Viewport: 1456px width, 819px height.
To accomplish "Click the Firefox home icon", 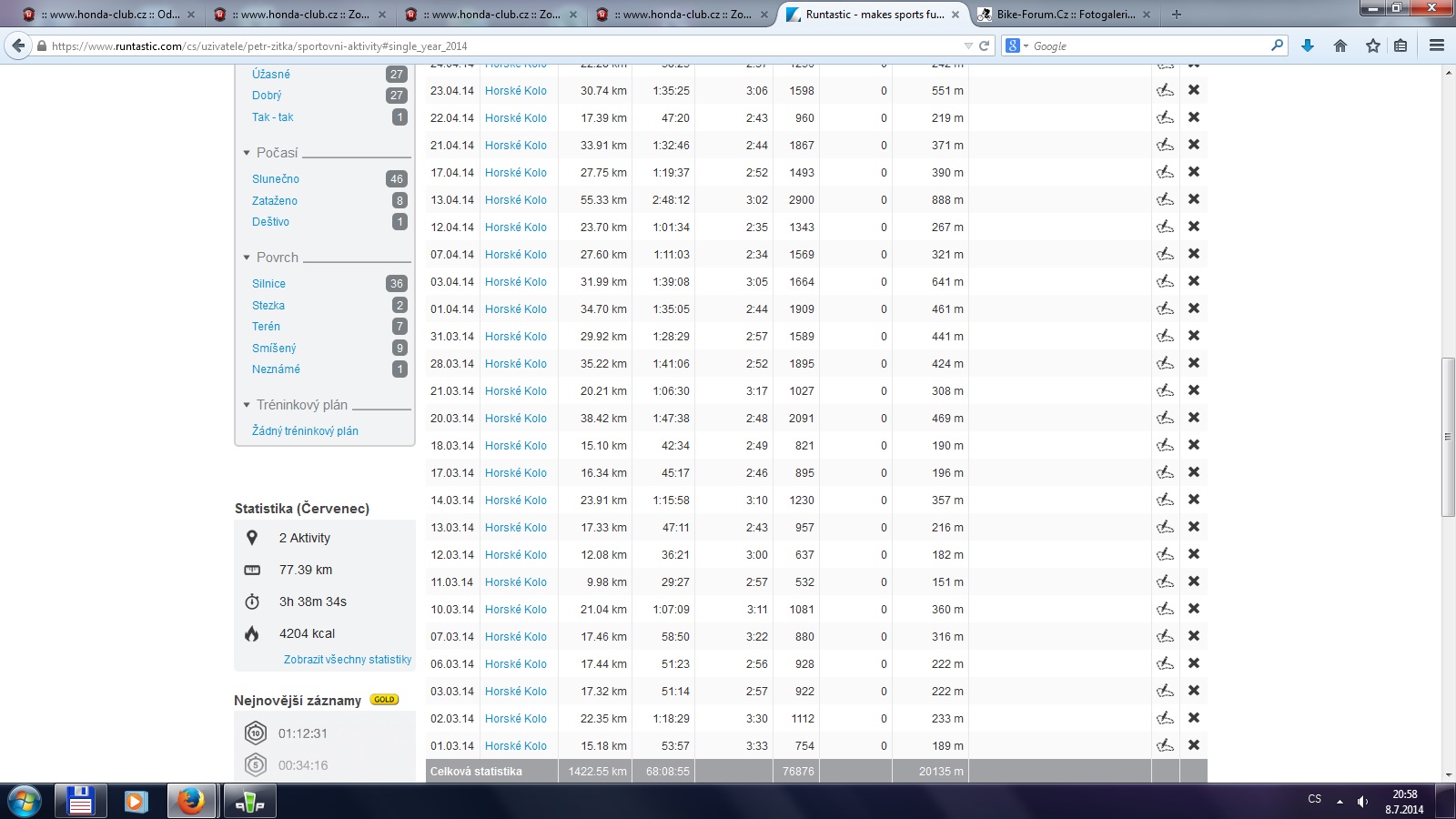I will tap(1340, 45).
